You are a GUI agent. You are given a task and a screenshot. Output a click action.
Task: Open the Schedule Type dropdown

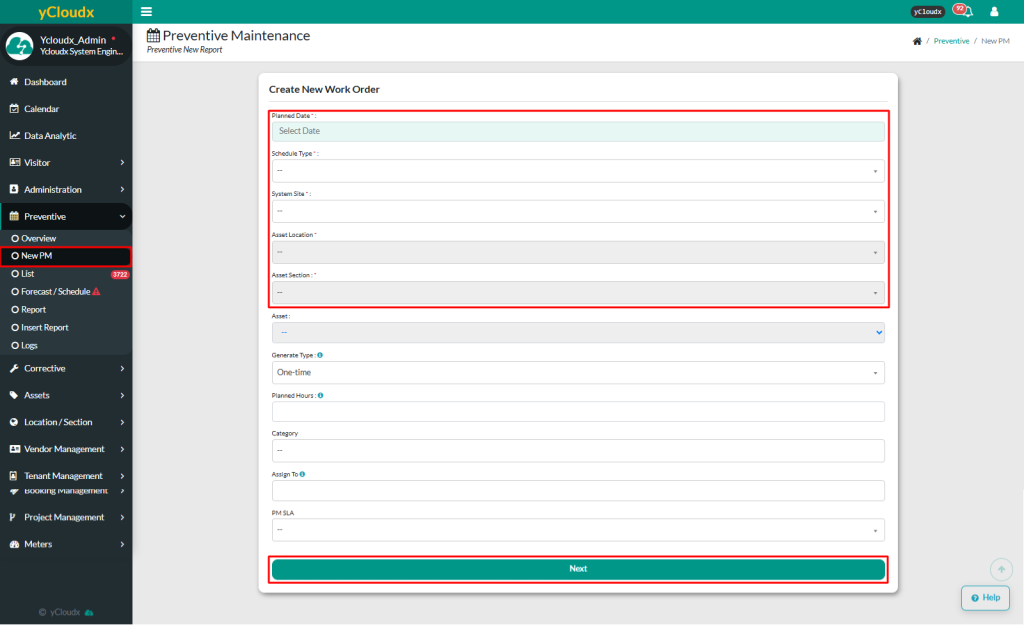coord(578,171)
